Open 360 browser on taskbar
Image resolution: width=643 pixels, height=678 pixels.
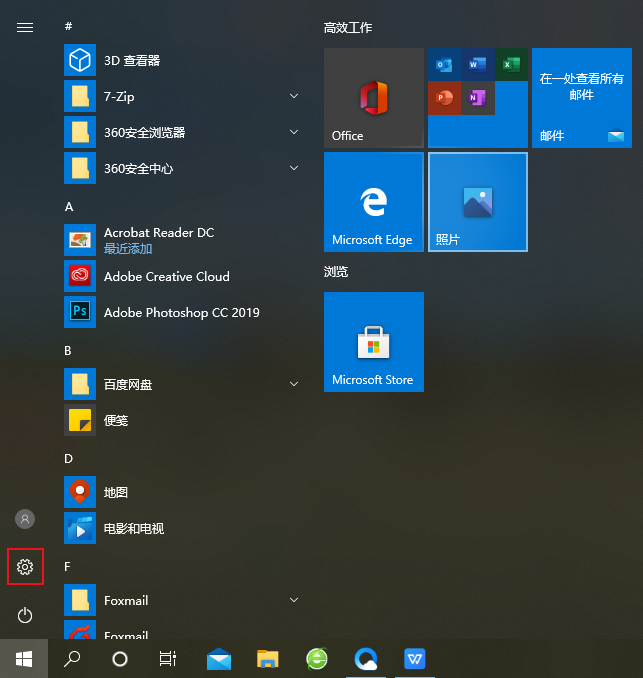(x=317, y=659)
